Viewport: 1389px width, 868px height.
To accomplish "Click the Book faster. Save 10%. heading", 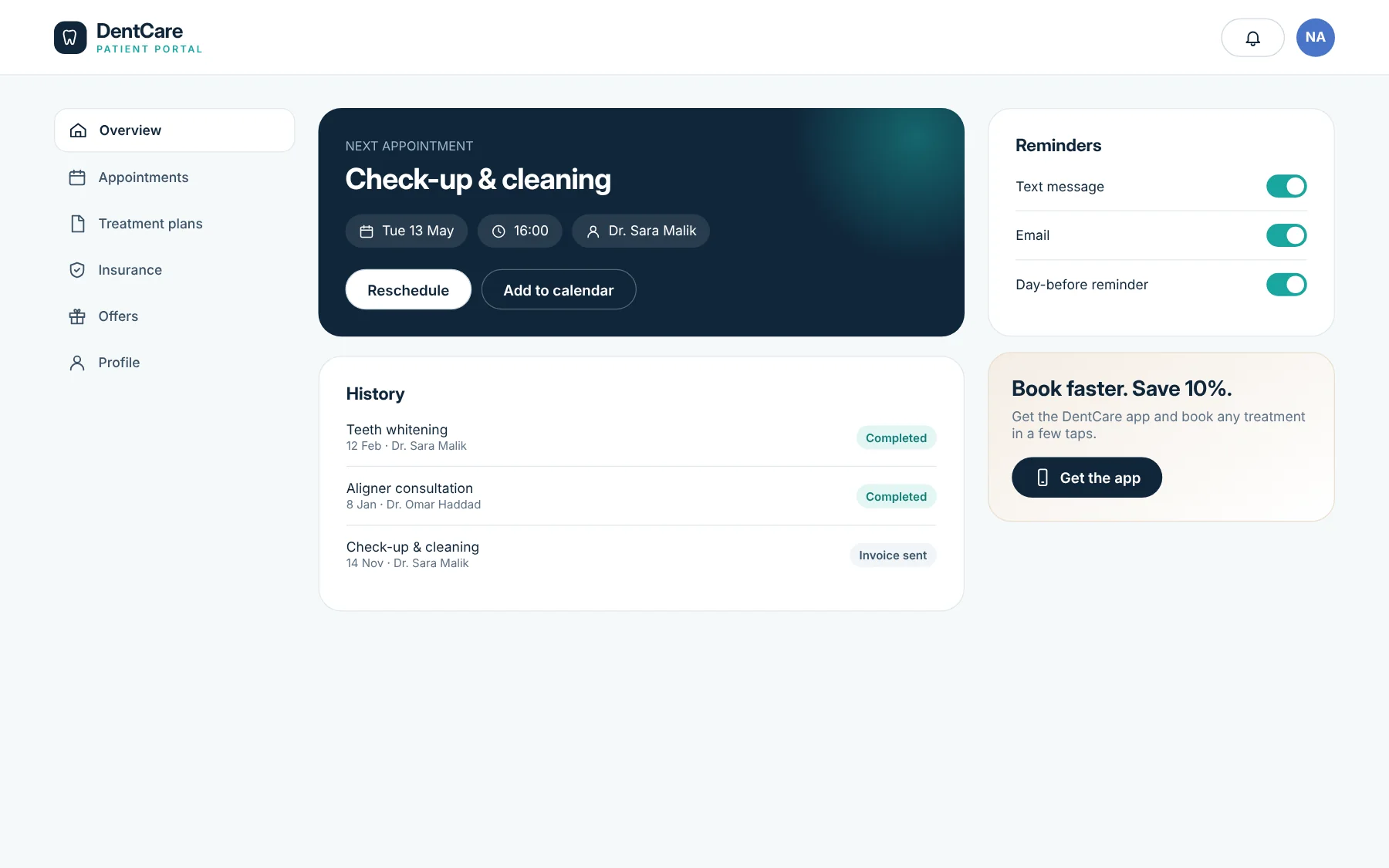I will tap(1121, 388).
